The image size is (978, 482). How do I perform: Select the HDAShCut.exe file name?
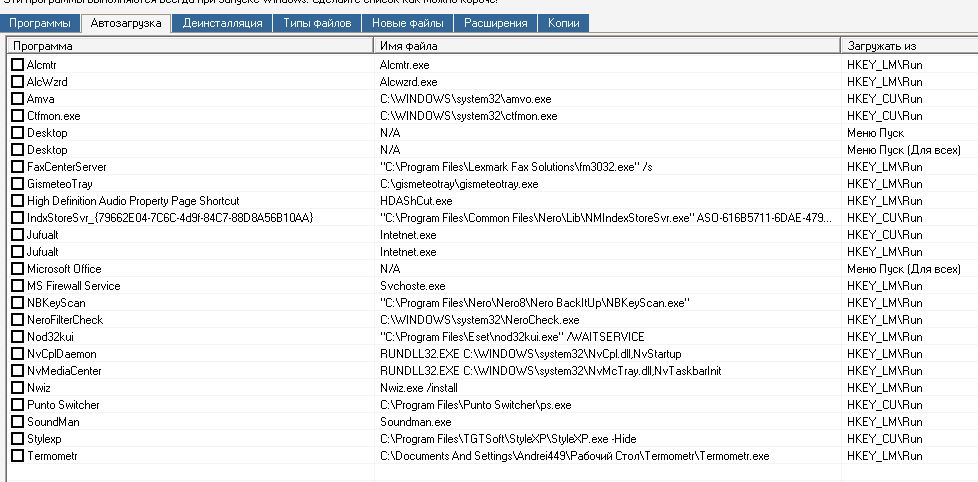(416, 201)
